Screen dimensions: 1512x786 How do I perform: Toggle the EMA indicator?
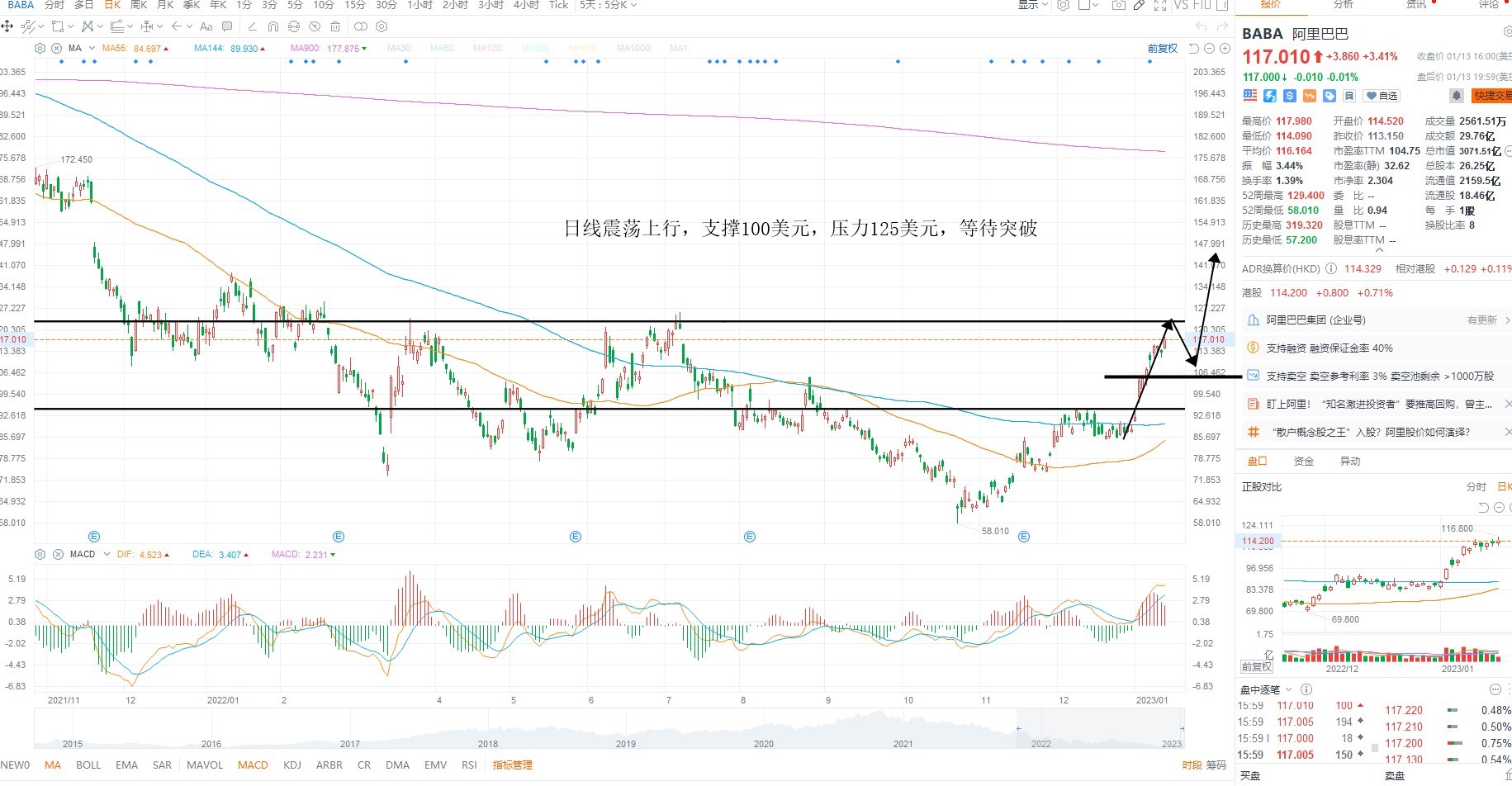(127, 765)
